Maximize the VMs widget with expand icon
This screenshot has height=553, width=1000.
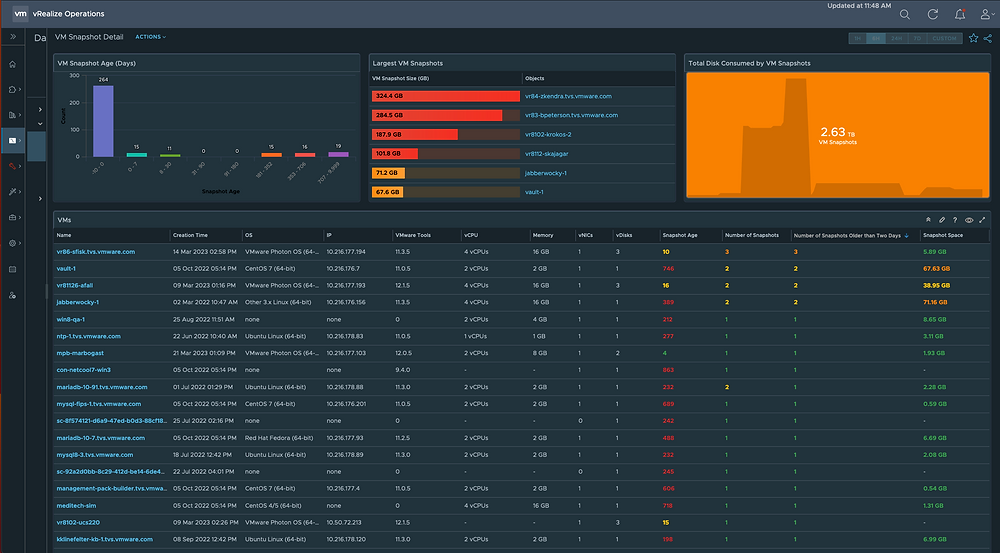point(982,220)
